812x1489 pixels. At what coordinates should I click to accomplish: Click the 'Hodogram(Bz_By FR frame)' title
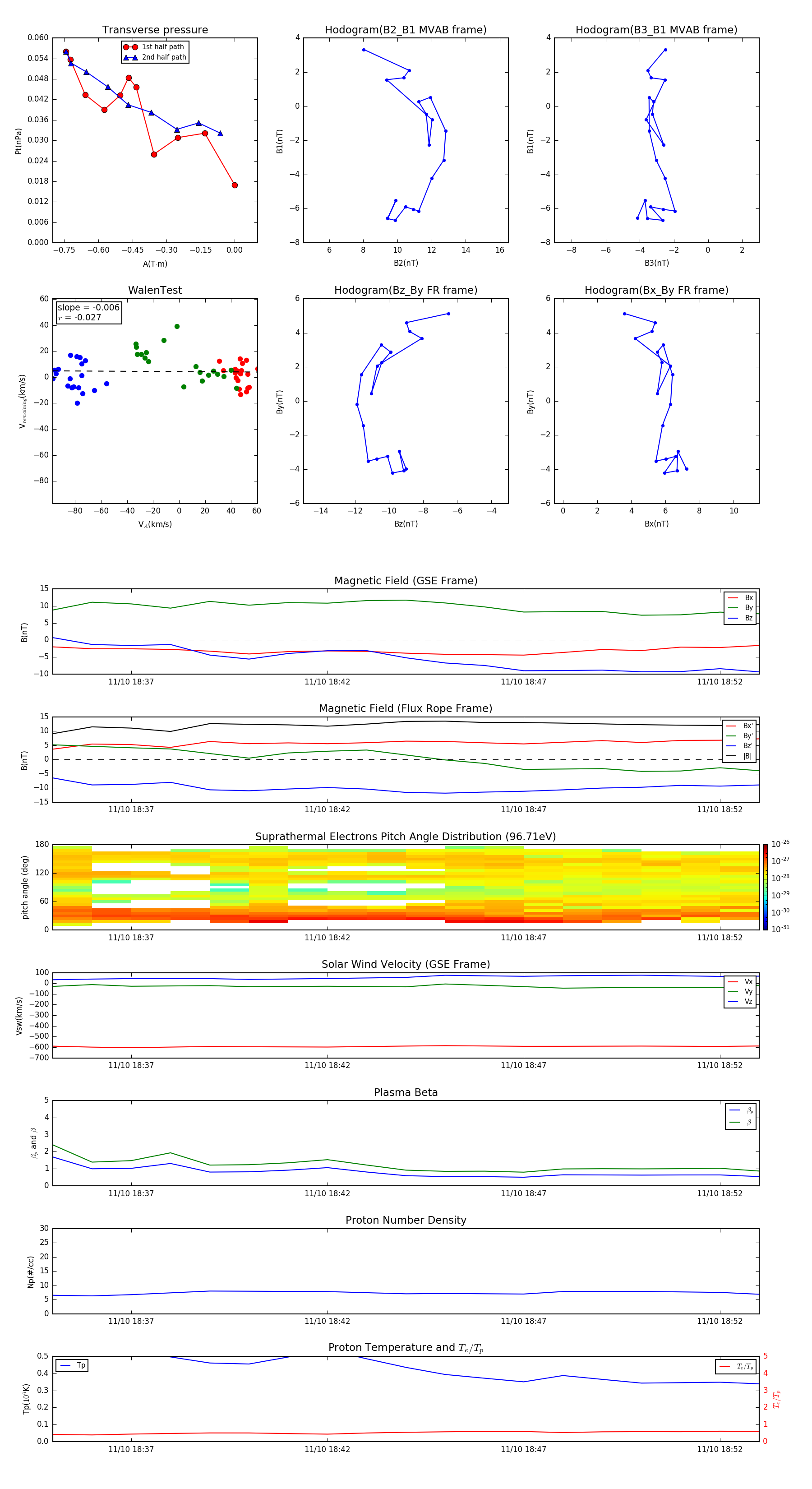406,290
